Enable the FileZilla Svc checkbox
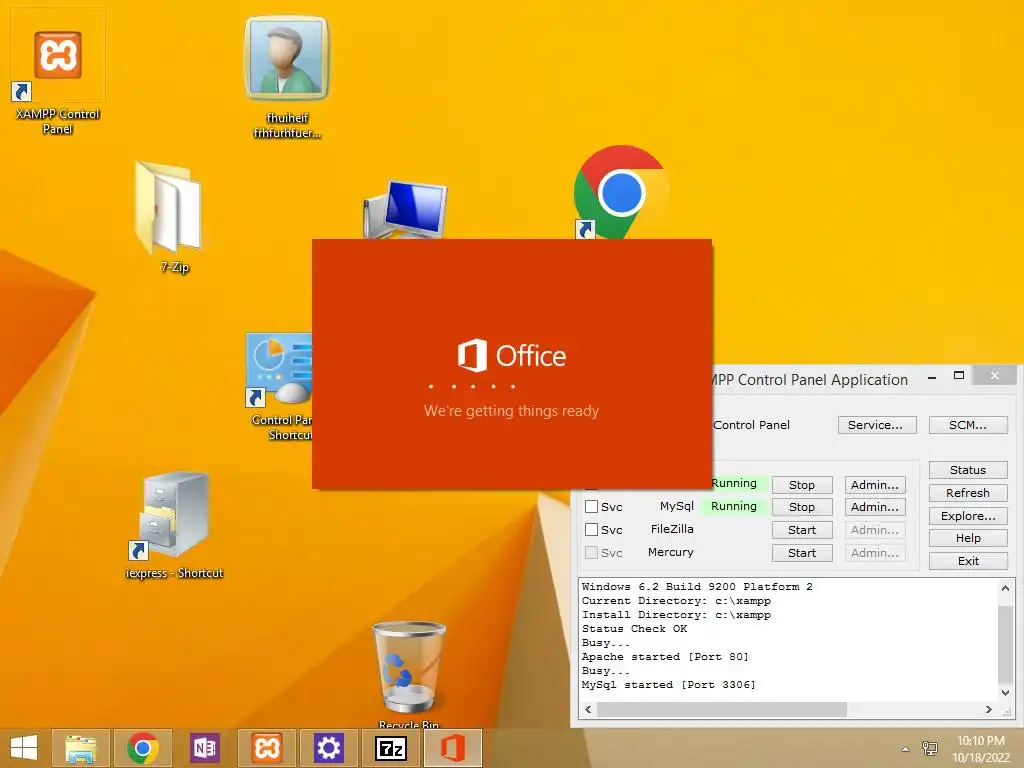This screenshot has width=1024, height=768. pos(592,530)
